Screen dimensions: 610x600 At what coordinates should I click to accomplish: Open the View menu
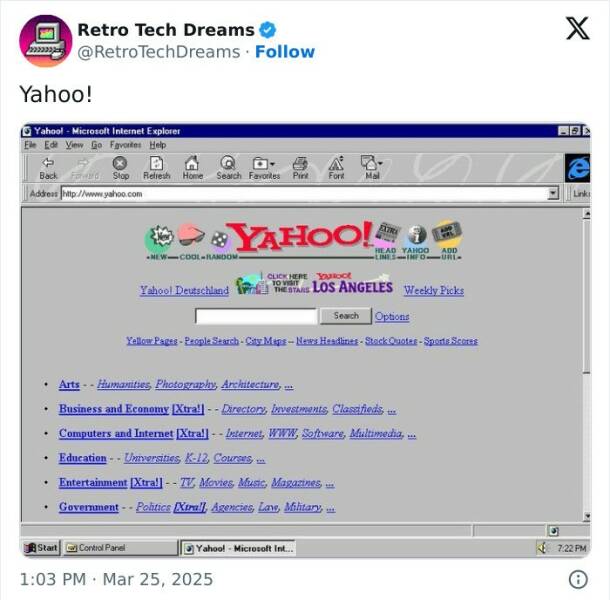(74, 145)
